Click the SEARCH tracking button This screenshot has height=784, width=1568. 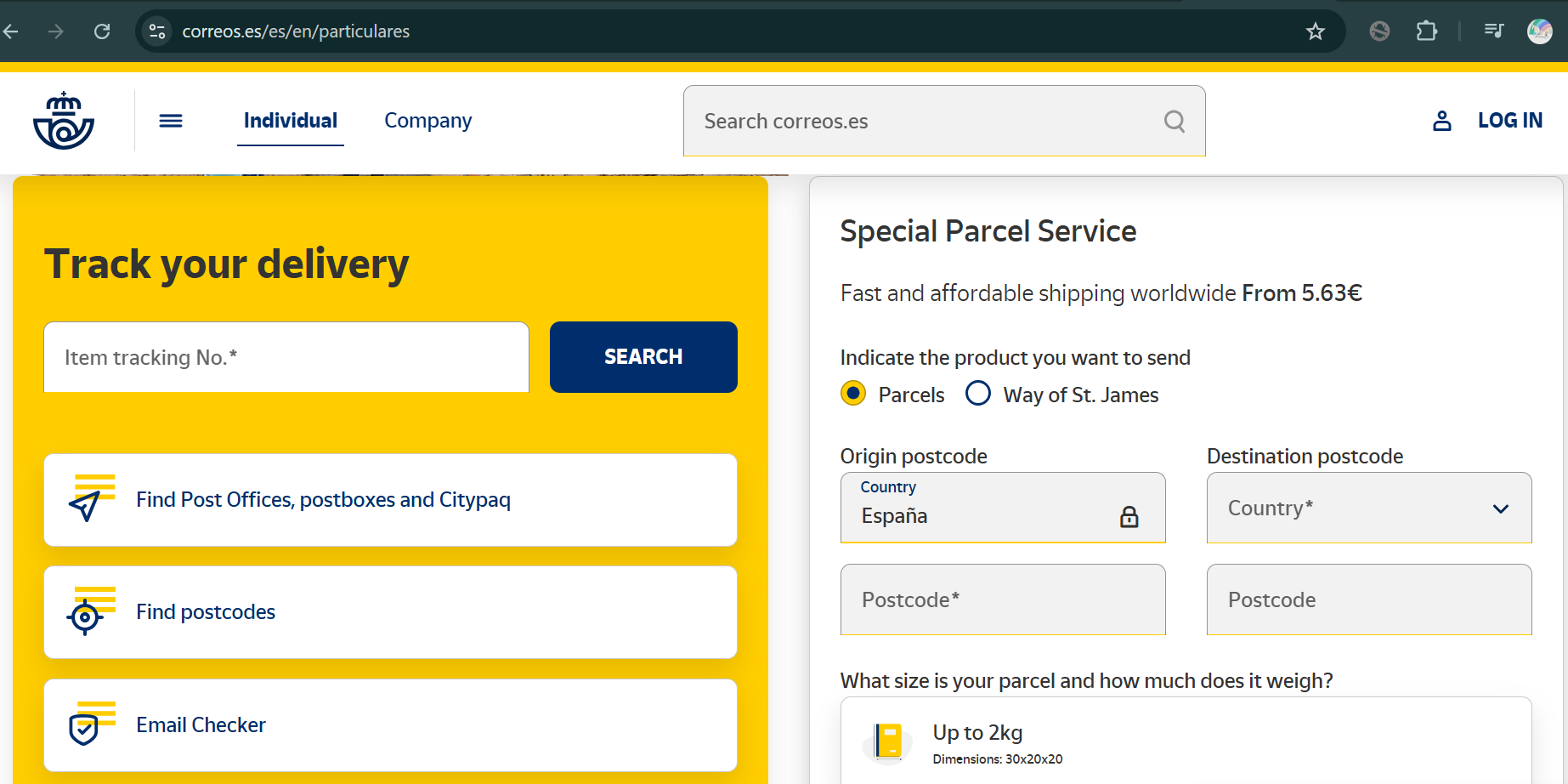pos(643,357)
